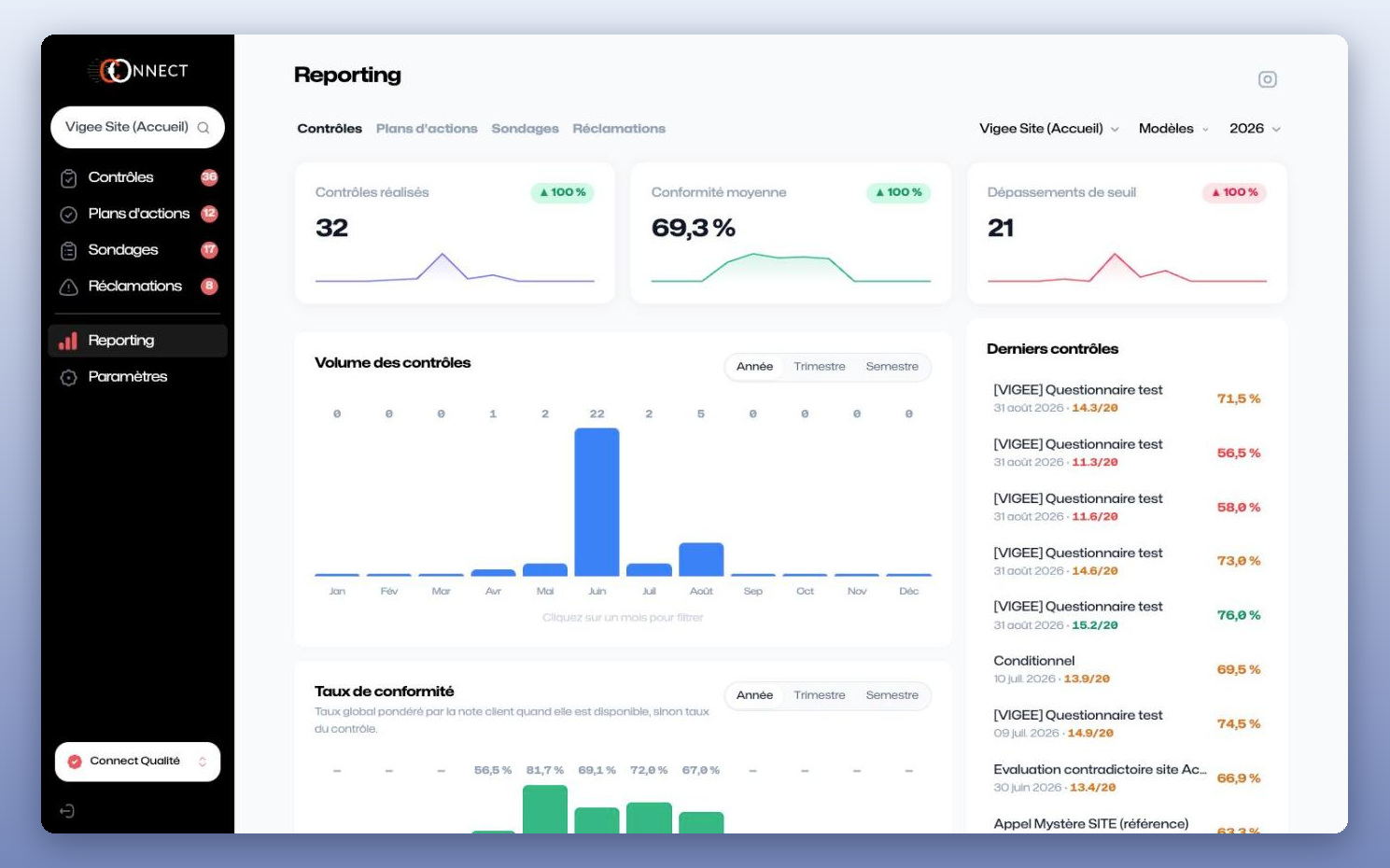This screenshot has height=868, width=1390.
Task: Open the Vigee Site (Accueil) search field
Action: [137, 127]
